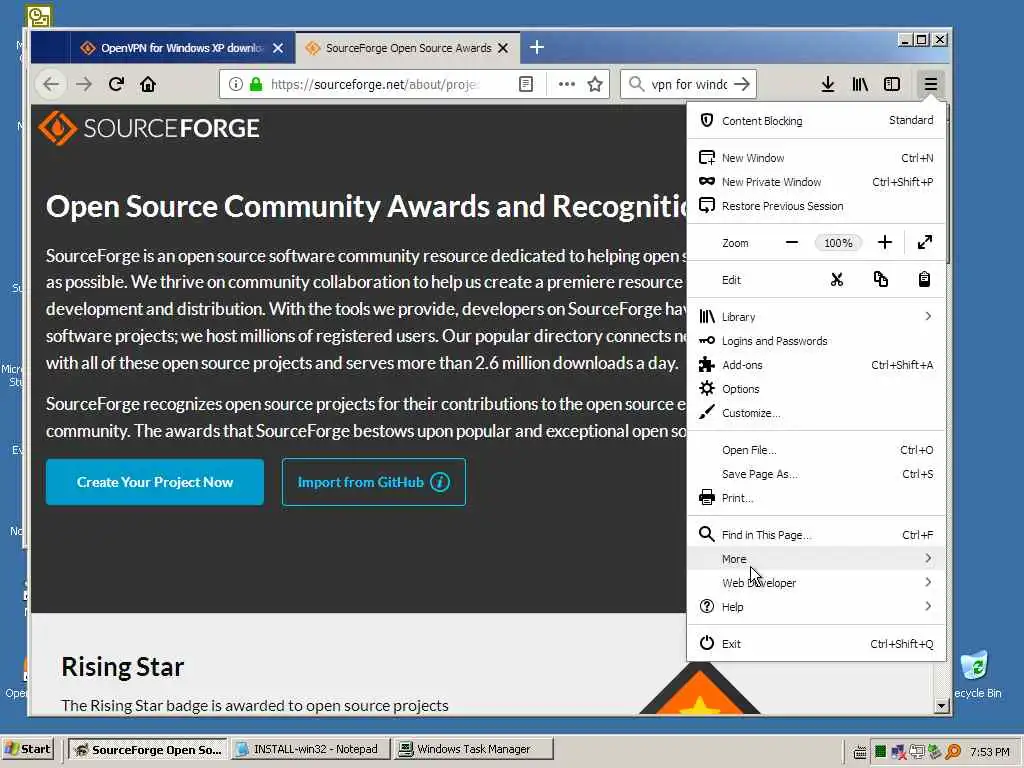This screenshot has height=768, width=1024.
Task: Toggle the sidebar toolbar icon
Action: 892,84
